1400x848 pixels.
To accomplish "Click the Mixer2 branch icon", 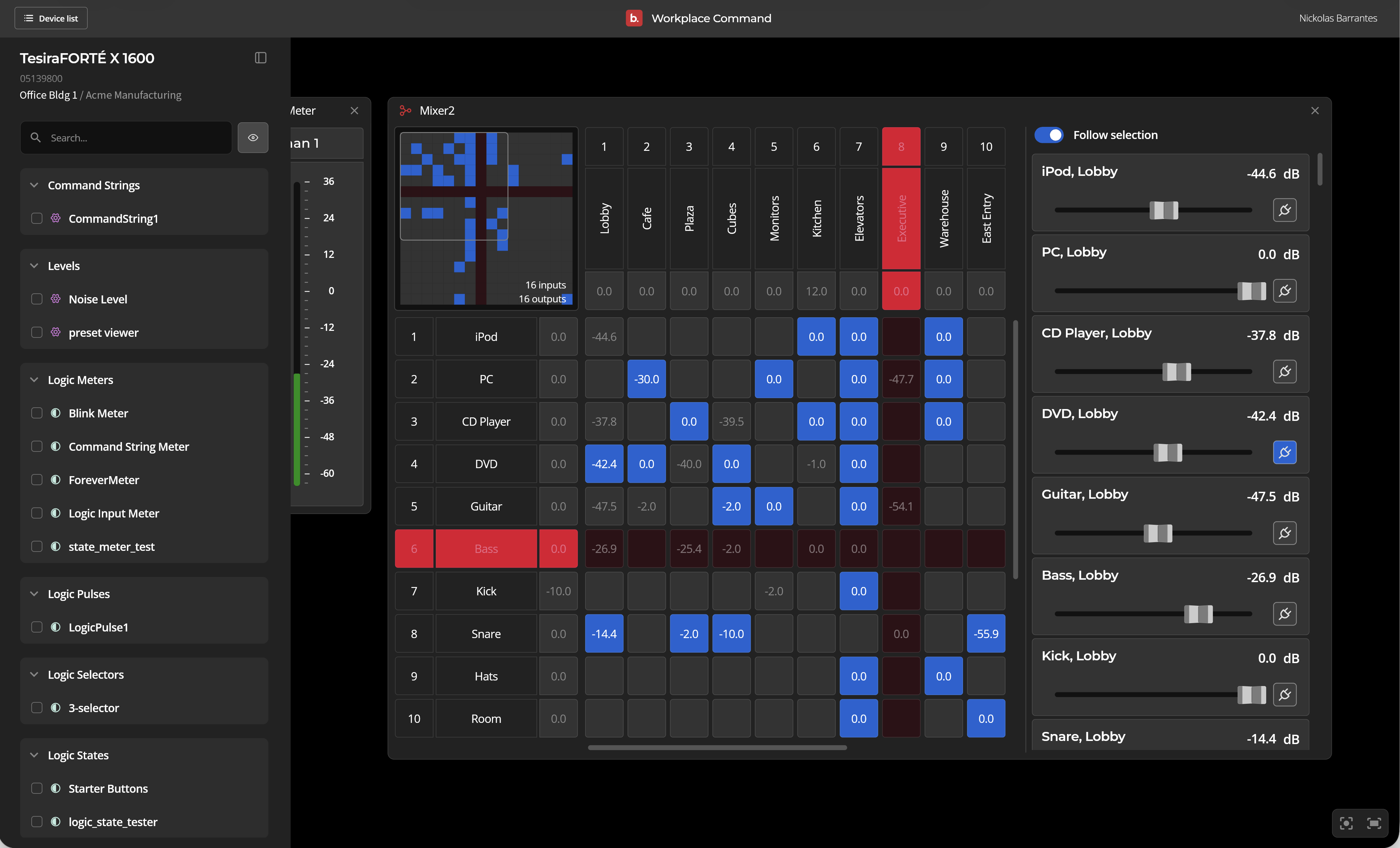I will (x=405, y=111).
